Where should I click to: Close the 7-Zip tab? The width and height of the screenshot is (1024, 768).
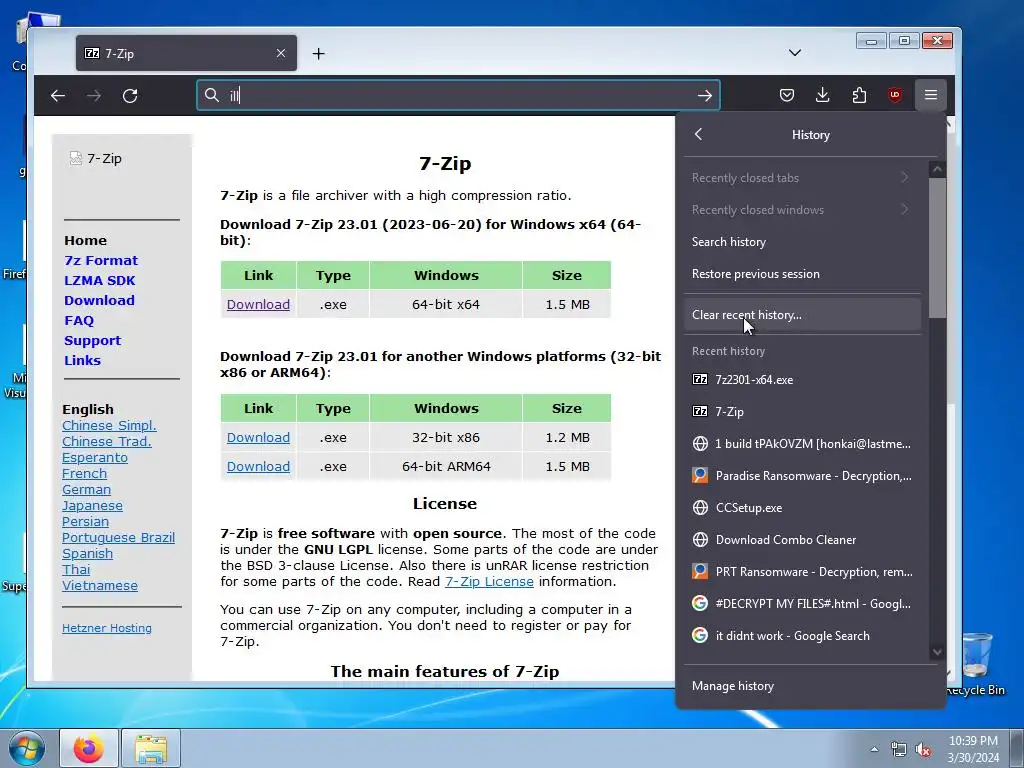pyautogui.click(x=281, y=53)
